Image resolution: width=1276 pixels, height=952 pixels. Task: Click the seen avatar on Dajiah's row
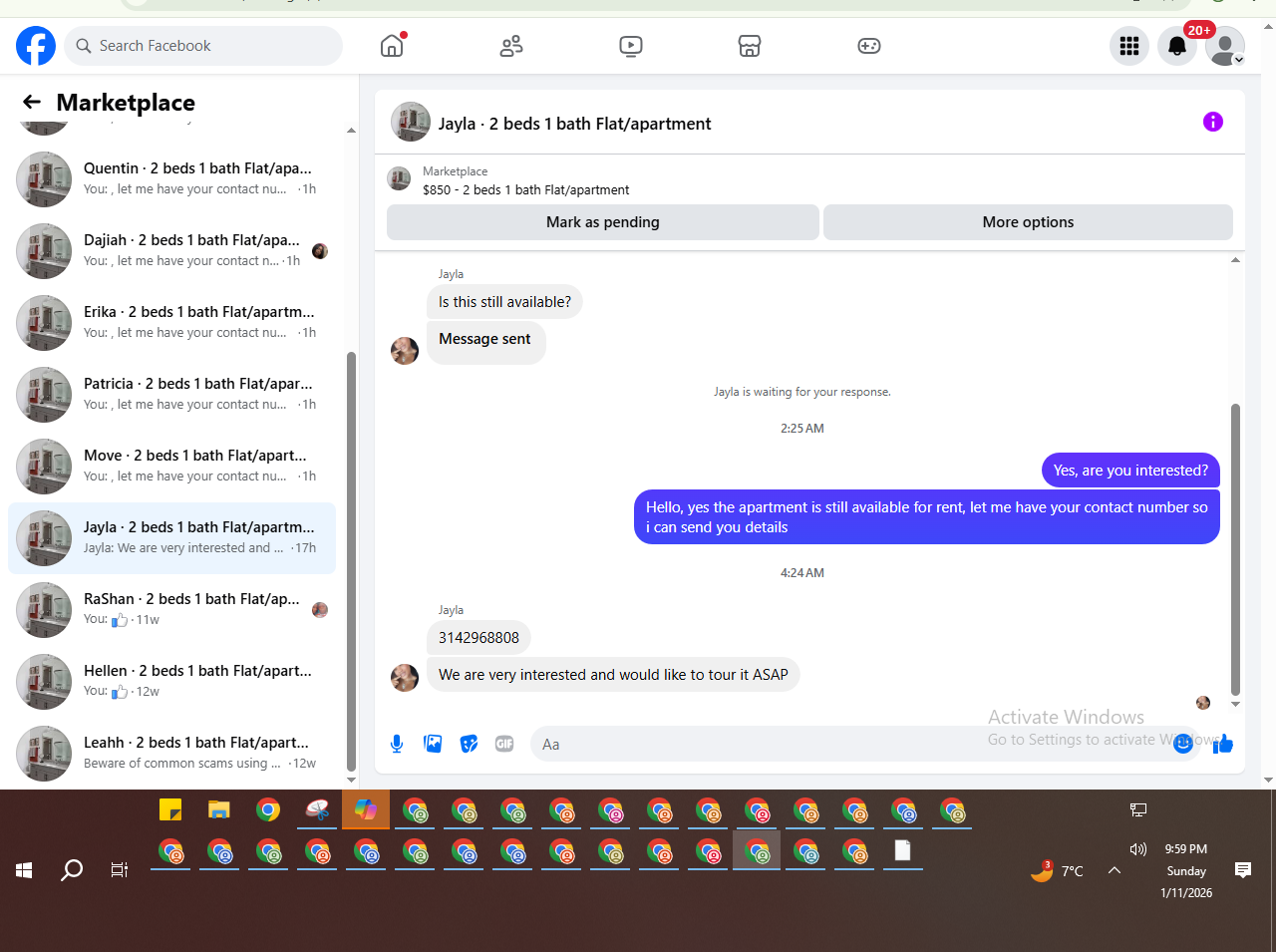pyautogui.click(x=320, y=251)
